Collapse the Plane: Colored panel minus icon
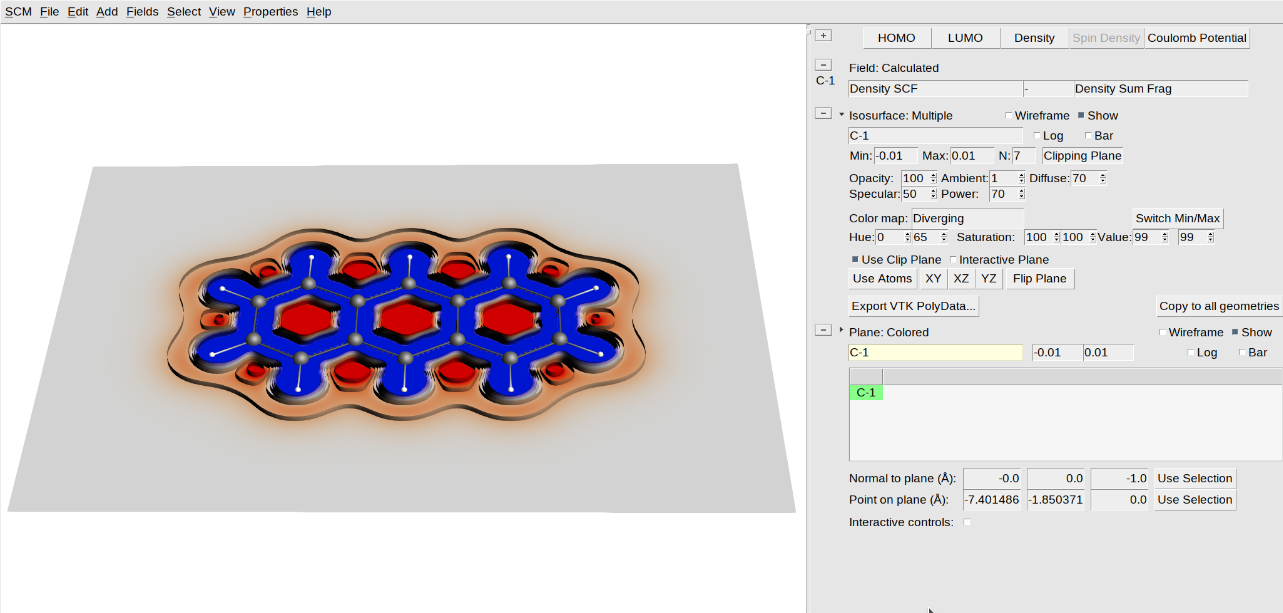The height and width of the screenshot is (613, 1283). 824,328
